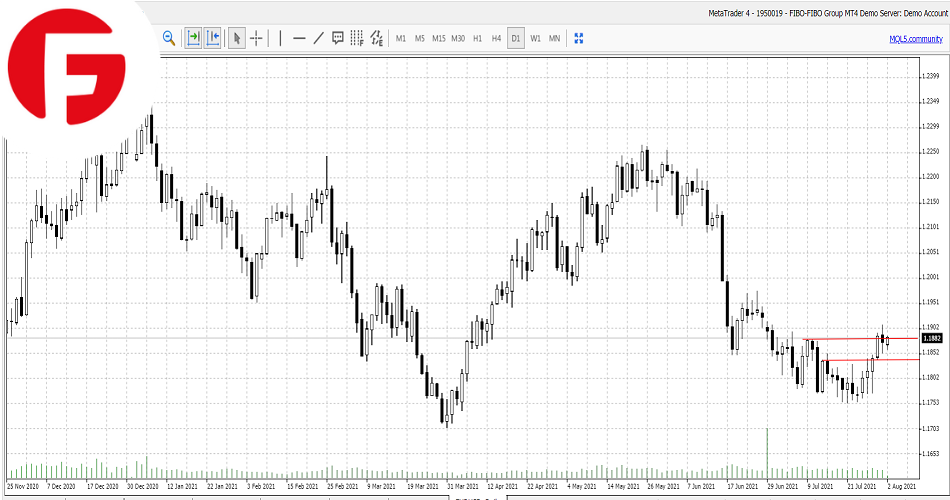This screenshot has height=500, width=950.
Task: Select the Fibonacci retracement tool
Action: (x=357, y=38)
